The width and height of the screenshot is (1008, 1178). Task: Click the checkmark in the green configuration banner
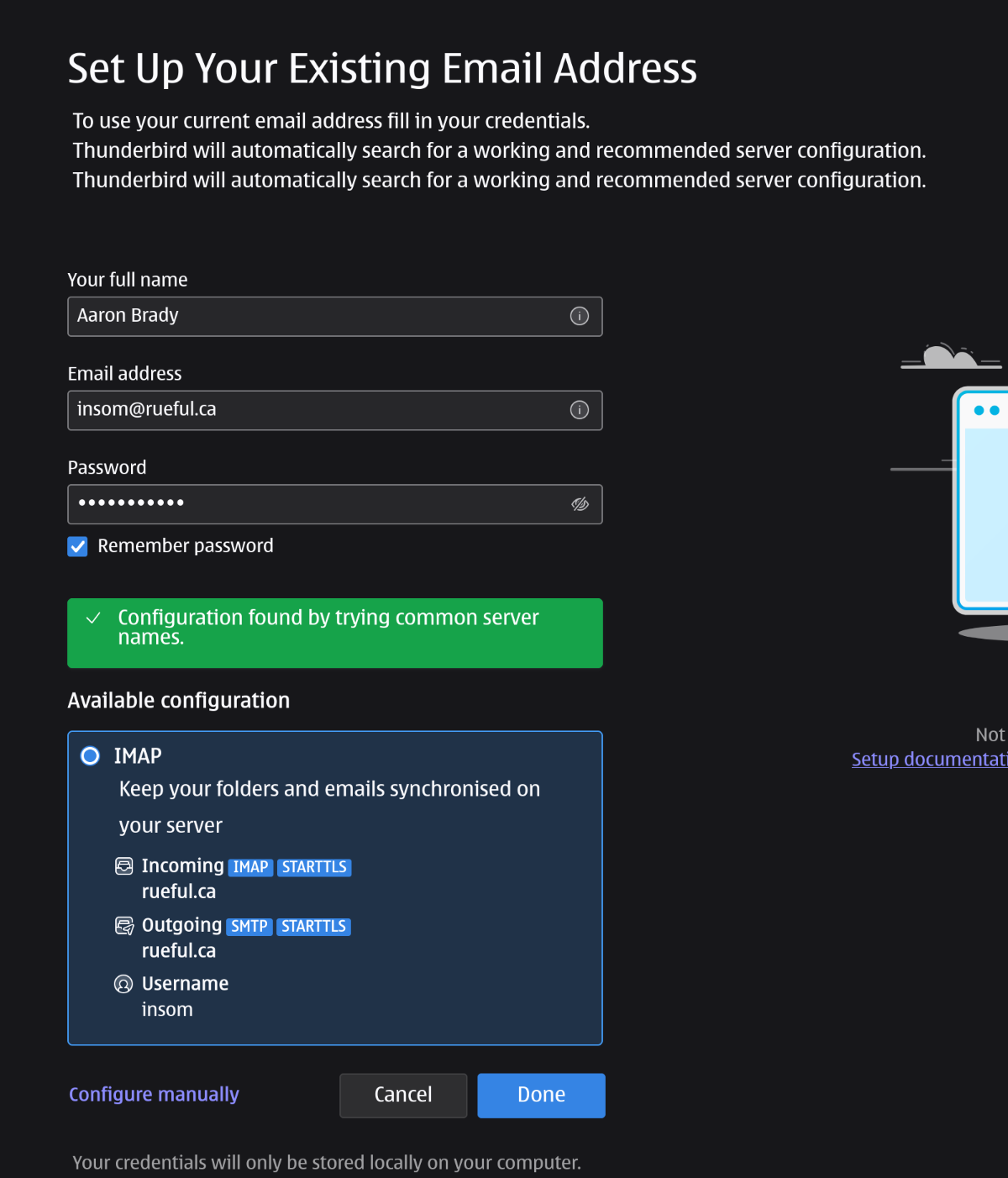95,618
